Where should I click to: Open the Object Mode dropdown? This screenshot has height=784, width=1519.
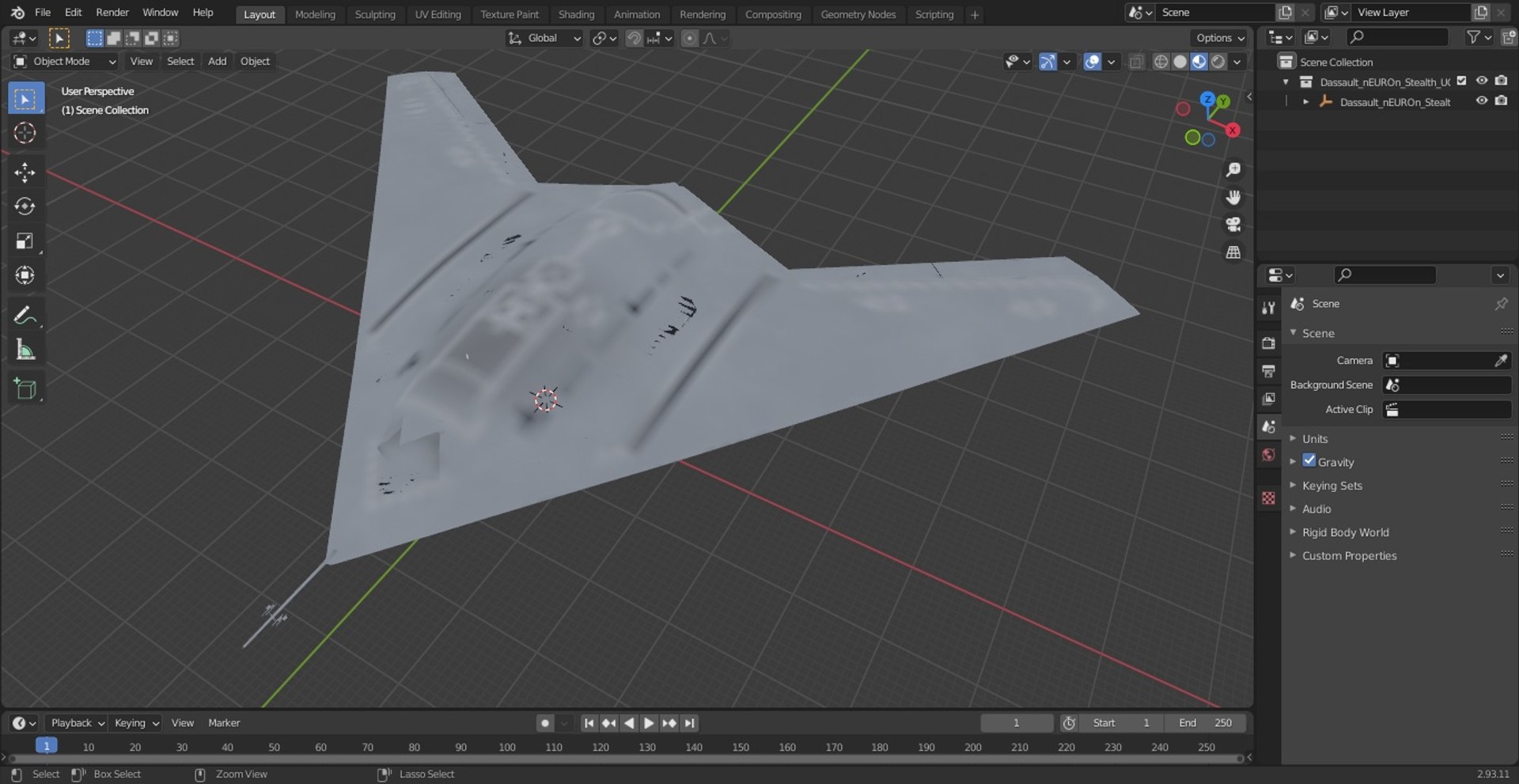65,61
